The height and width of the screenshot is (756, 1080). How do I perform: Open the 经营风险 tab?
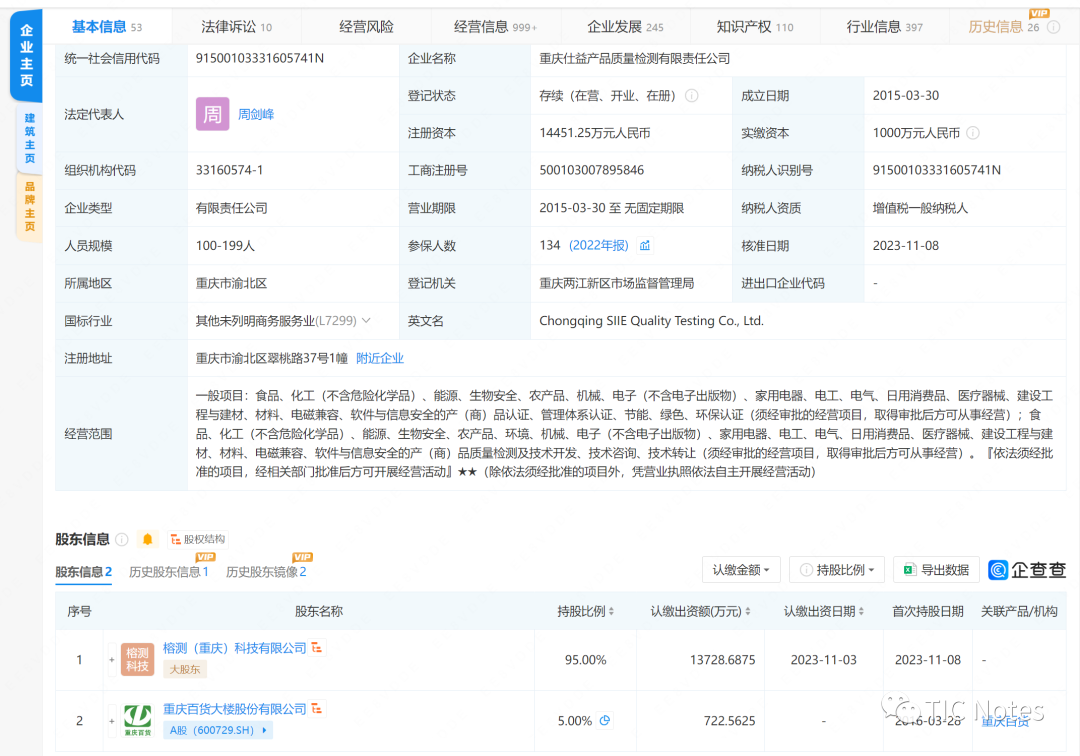366,27
